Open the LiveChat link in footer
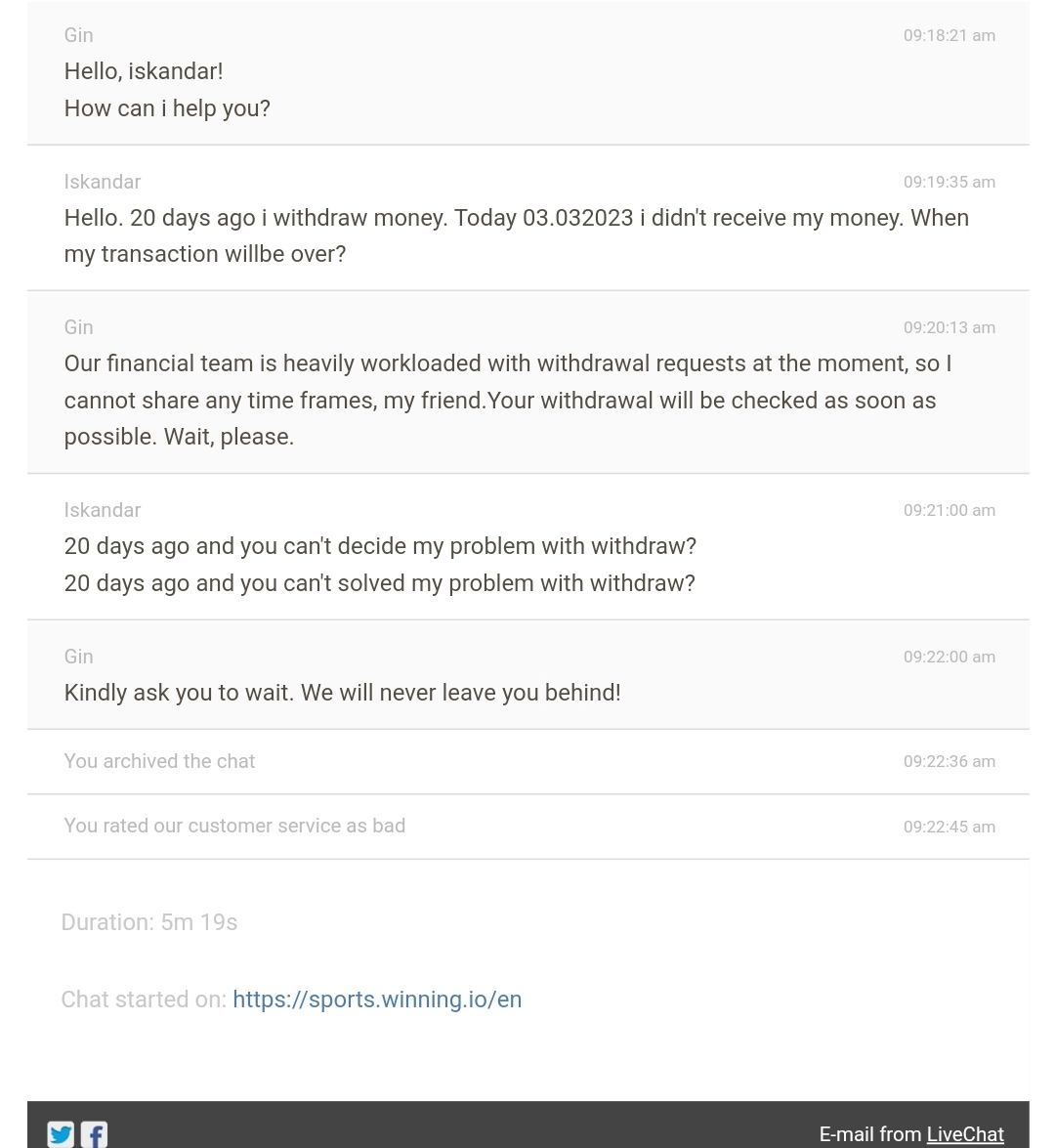The width and height of the screenshot is (1055, 1148). click(964, 1133)
